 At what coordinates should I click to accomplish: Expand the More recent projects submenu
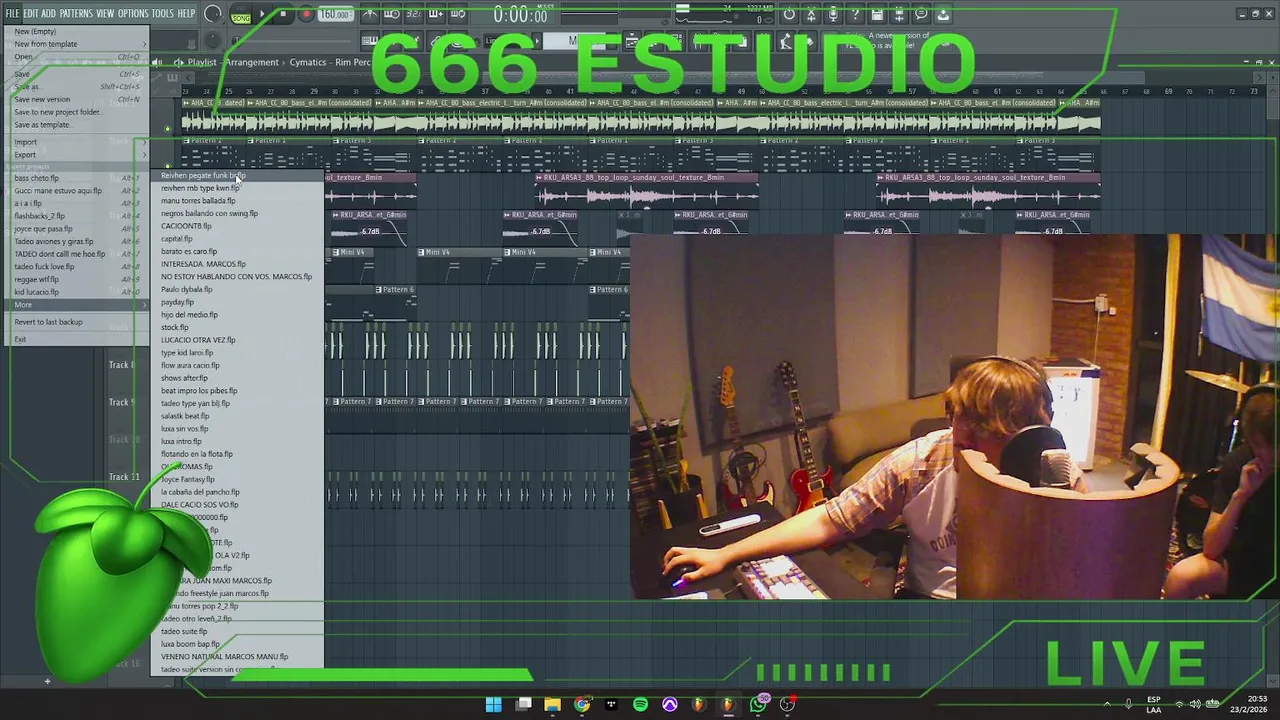76,305
